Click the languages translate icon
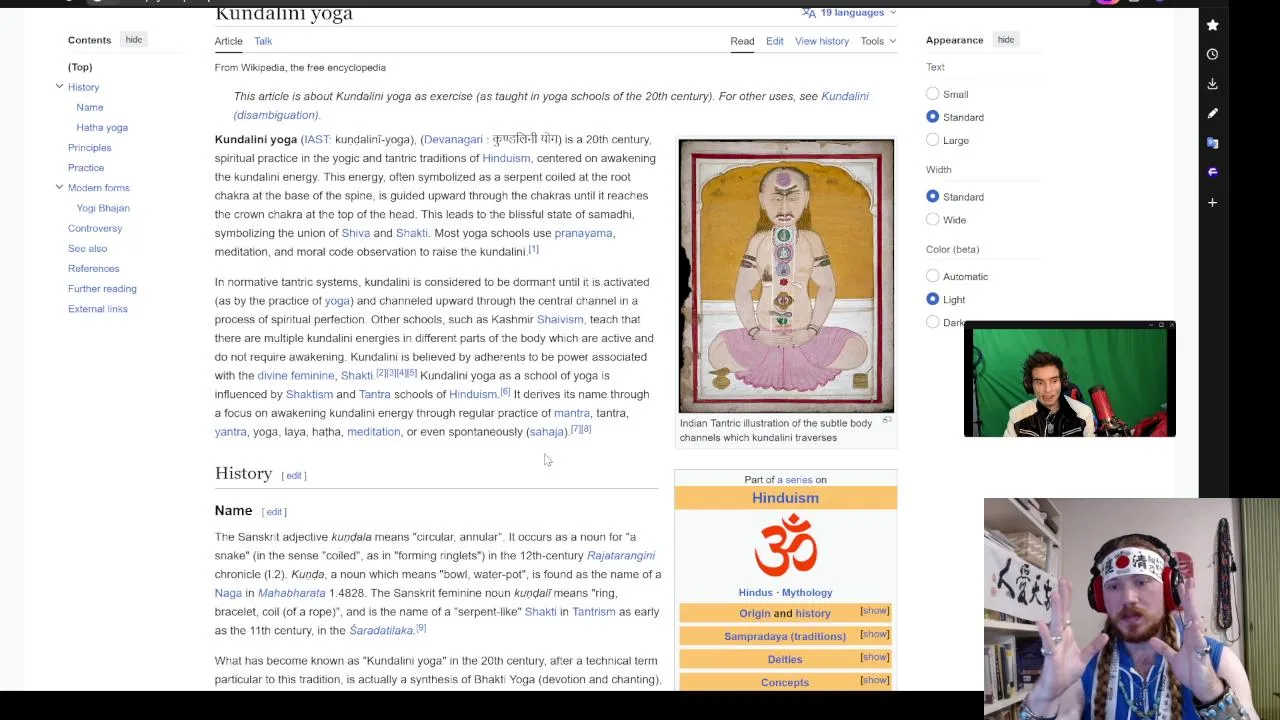The width and height of the screenshot is (1280, 720). coord(808,12)
